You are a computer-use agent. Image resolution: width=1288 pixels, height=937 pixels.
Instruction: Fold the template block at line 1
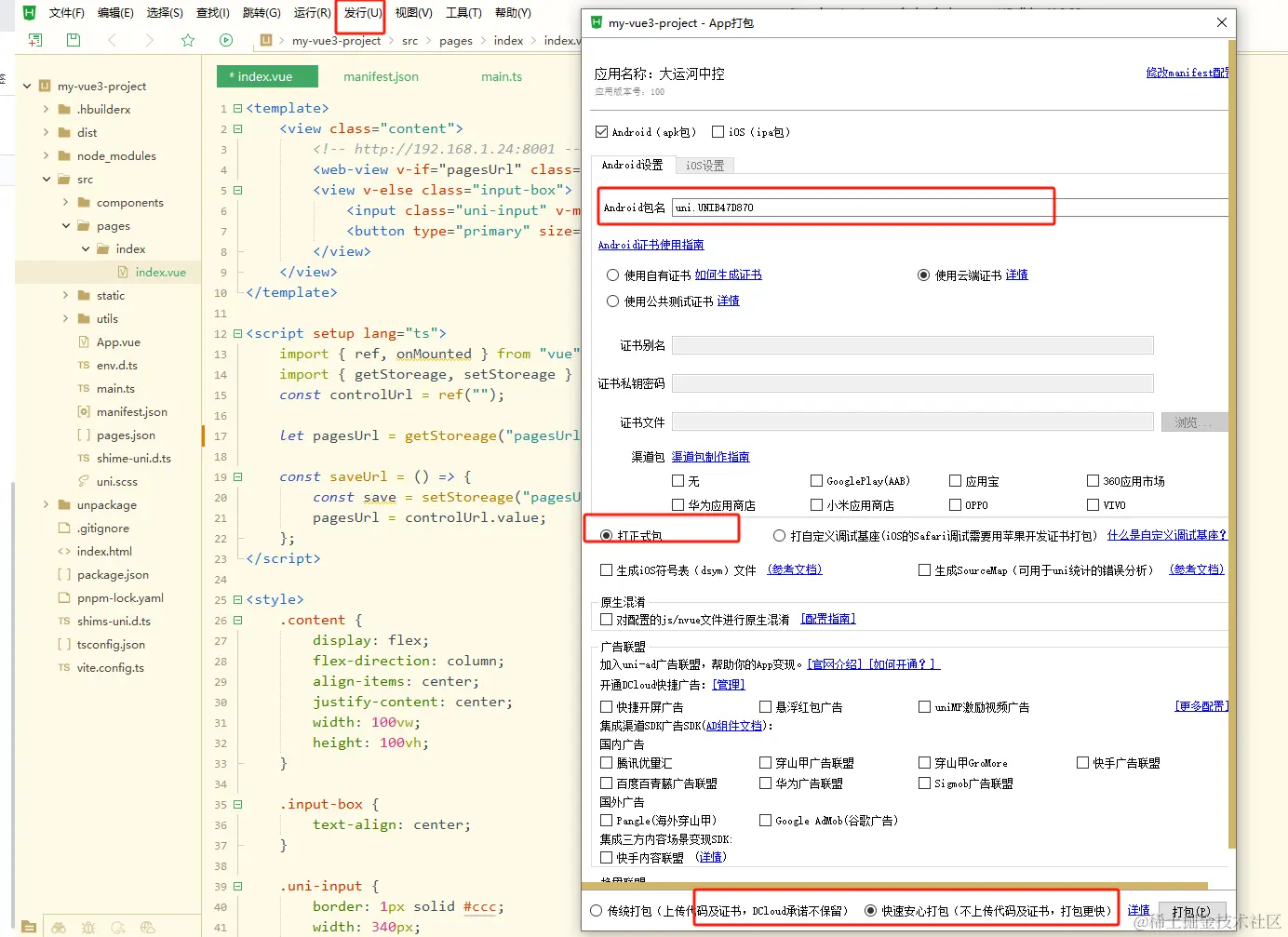point(237,108)
